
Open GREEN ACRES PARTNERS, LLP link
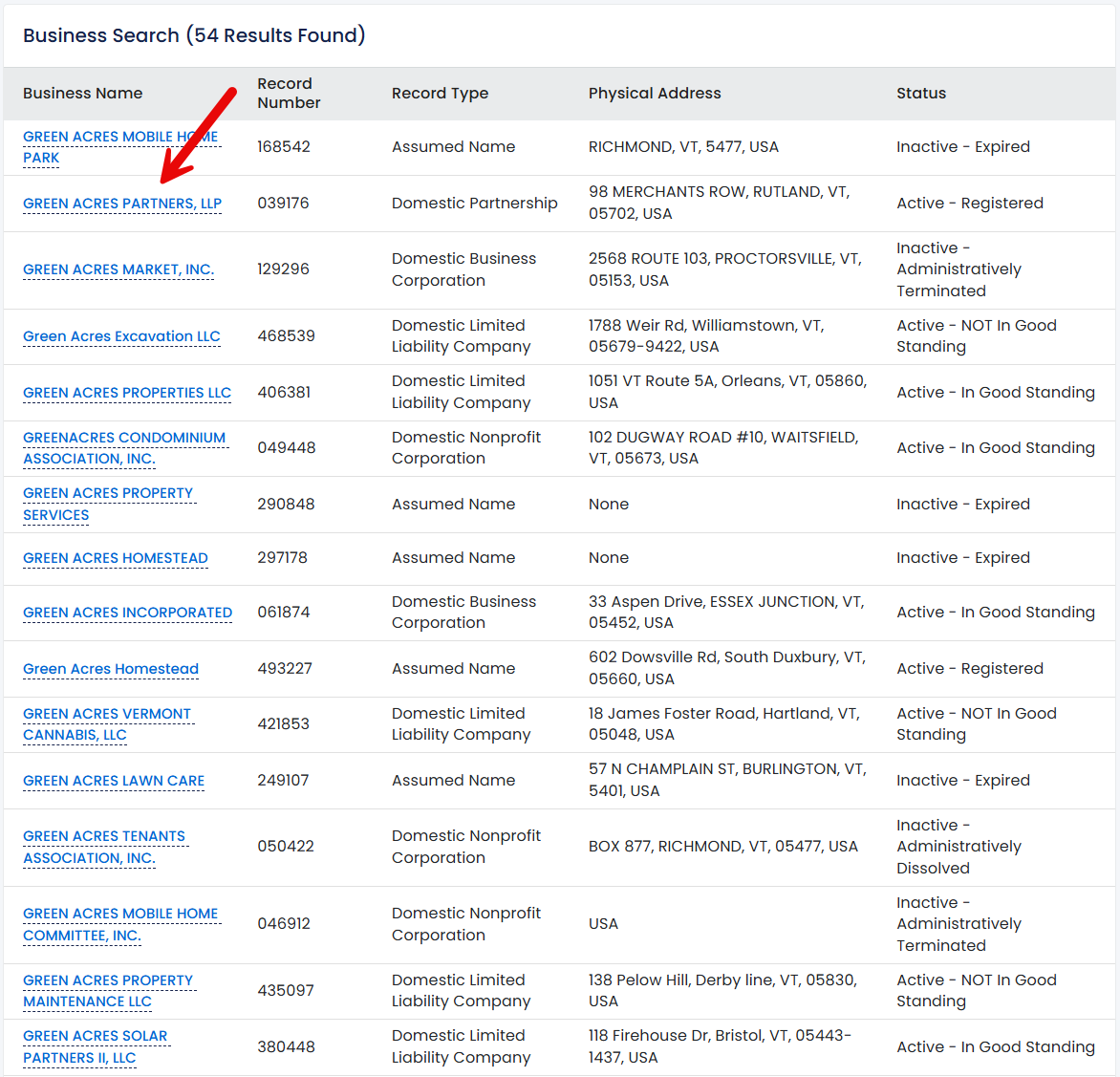[x=122, y=204]
